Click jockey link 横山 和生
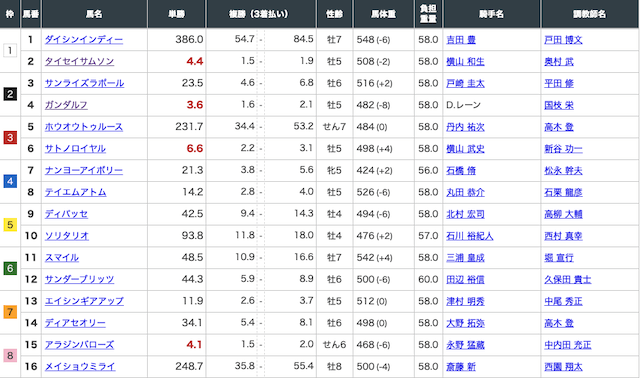 465,61
